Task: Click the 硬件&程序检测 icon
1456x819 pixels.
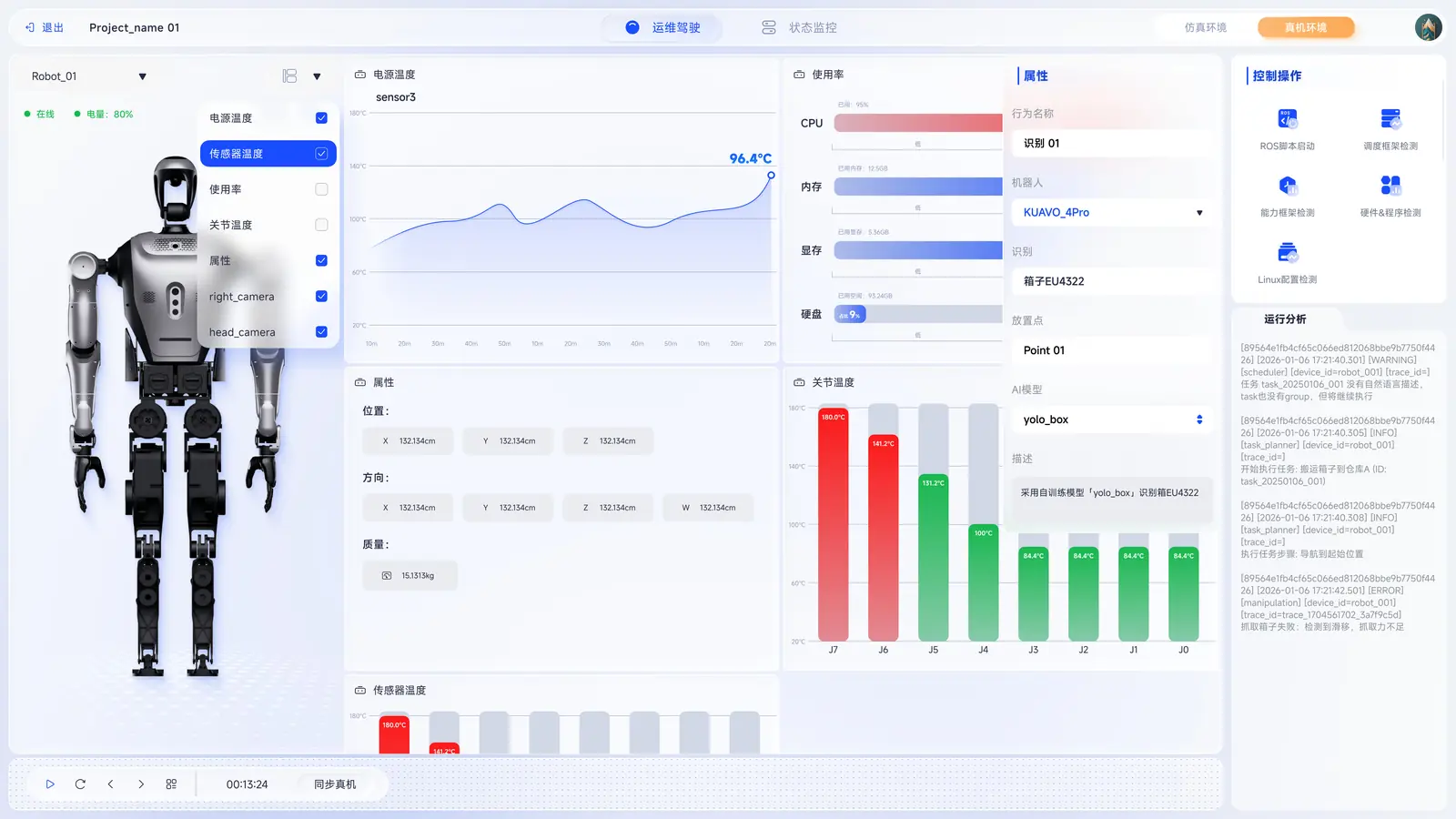Action: [x=1390, y=186]
